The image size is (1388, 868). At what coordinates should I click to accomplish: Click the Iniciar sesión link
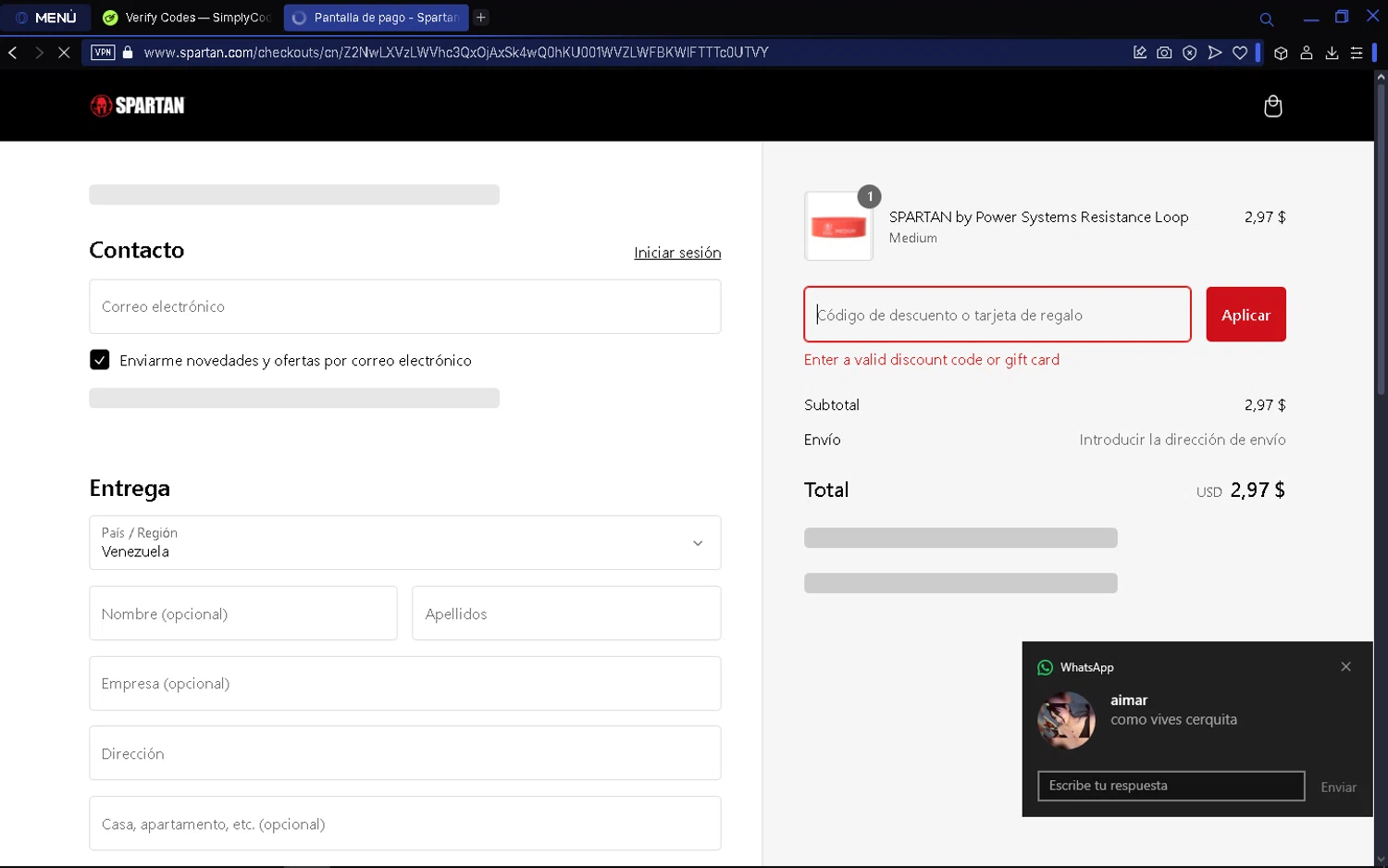pyautogui.click(x=676, y=253)
